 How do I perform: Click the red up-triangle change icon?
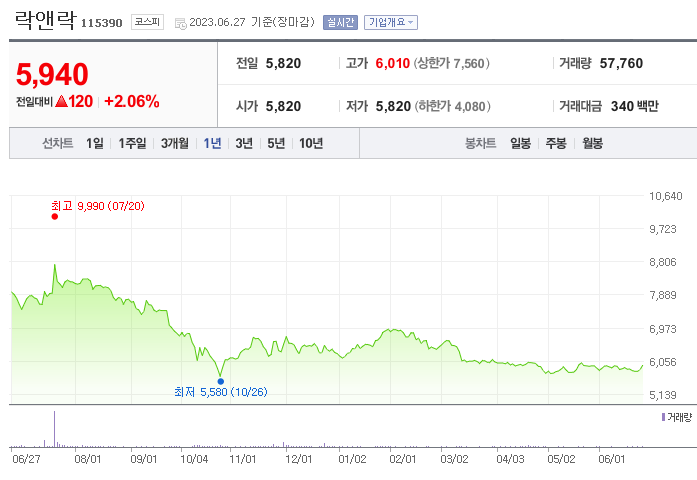pos(61,101)
